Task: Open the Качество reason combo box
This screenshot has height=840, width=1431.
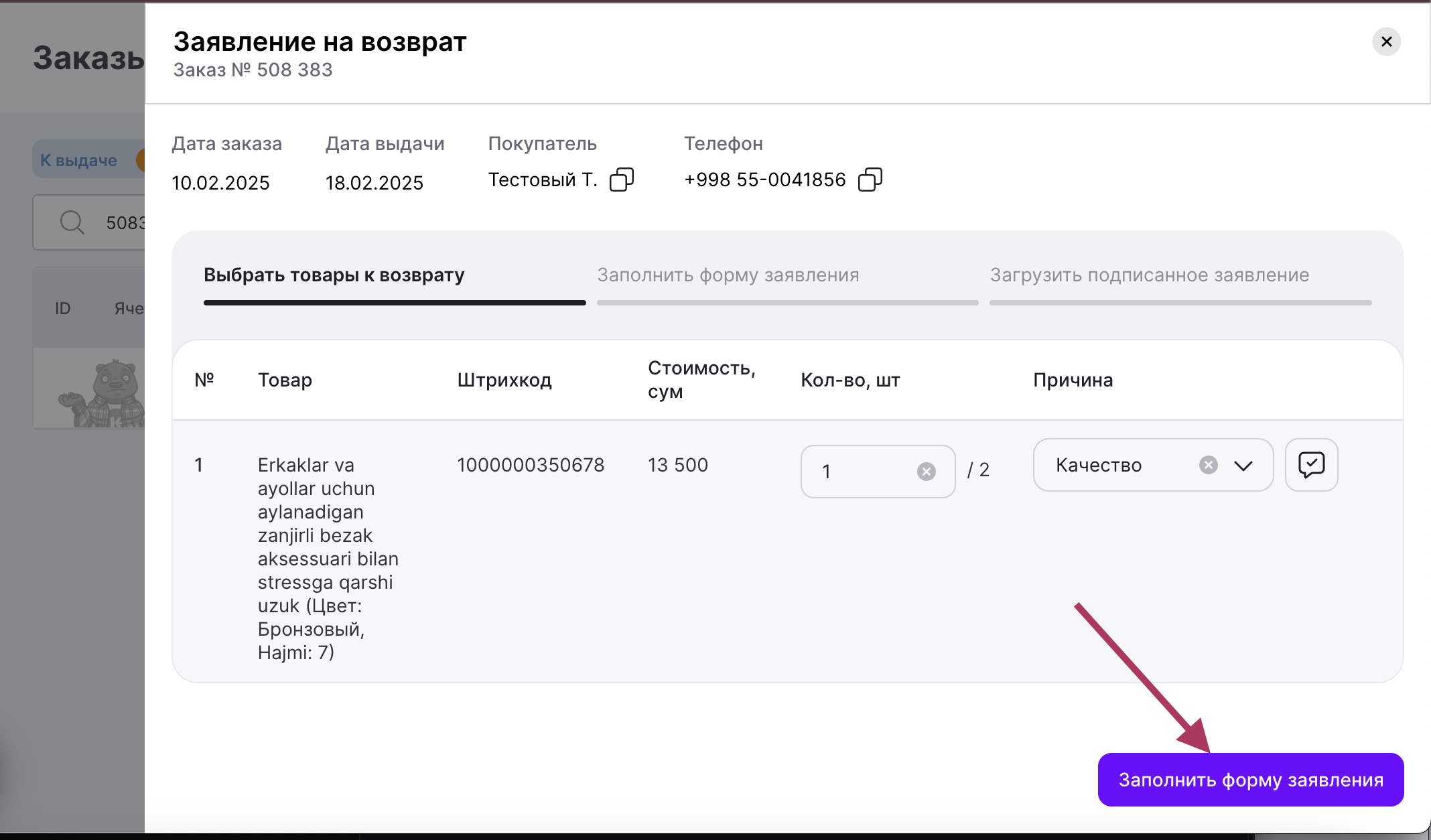Action: (x=1119, y=466)
